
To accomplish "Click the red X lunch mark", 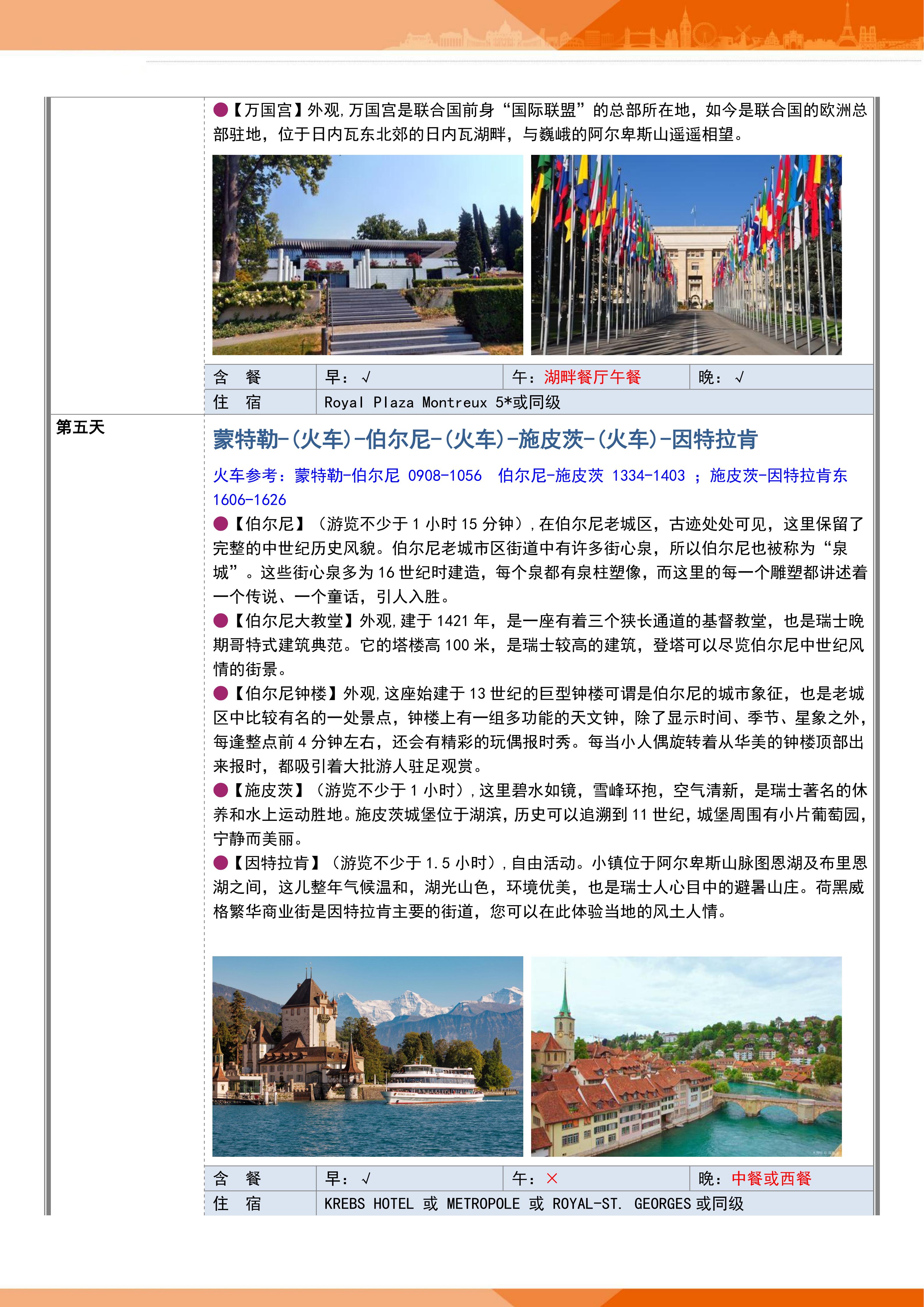I will coord(551,1178).
